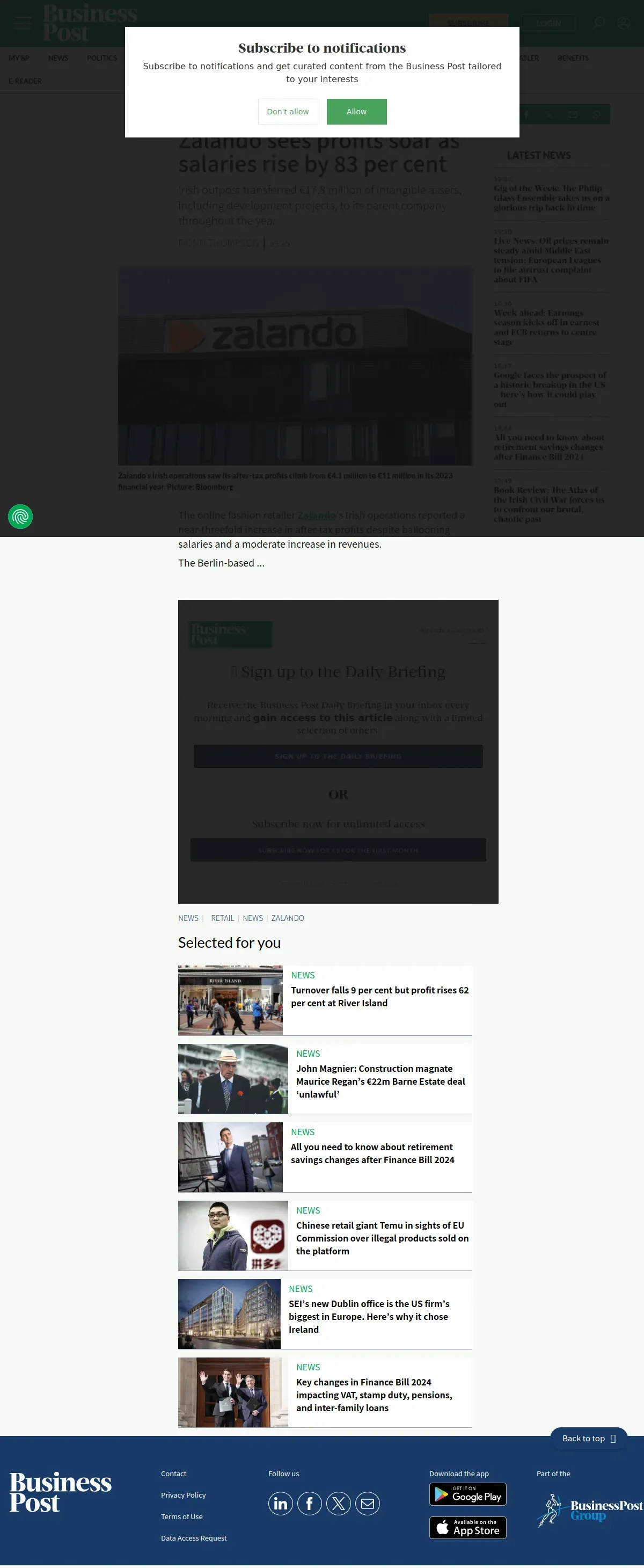Open the Book Review Atlas of Irish Civil War item
Viewport: 644px width, 1568px height.
[549, 504]
